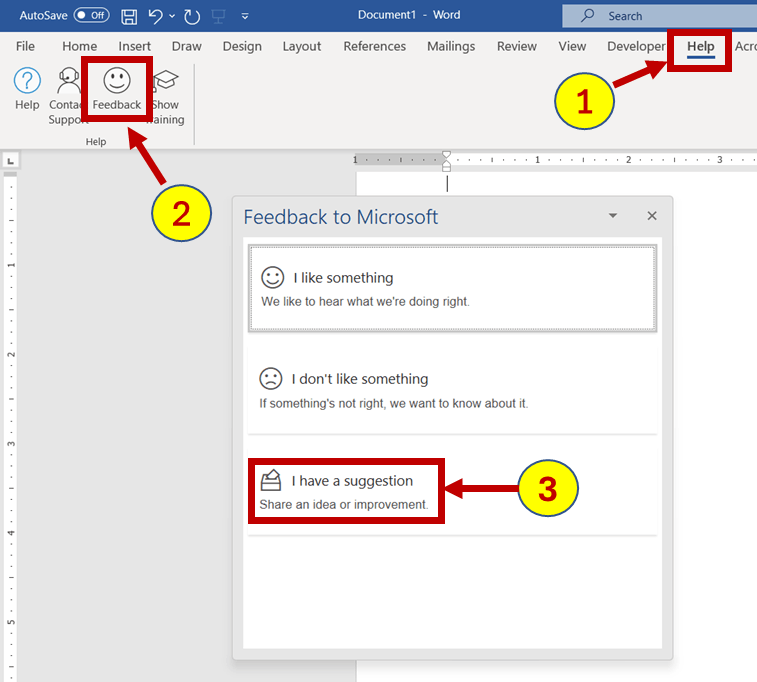Open Customize Quick Access Toolbar dropdown
757x682 pixels.
click(245, 16)
